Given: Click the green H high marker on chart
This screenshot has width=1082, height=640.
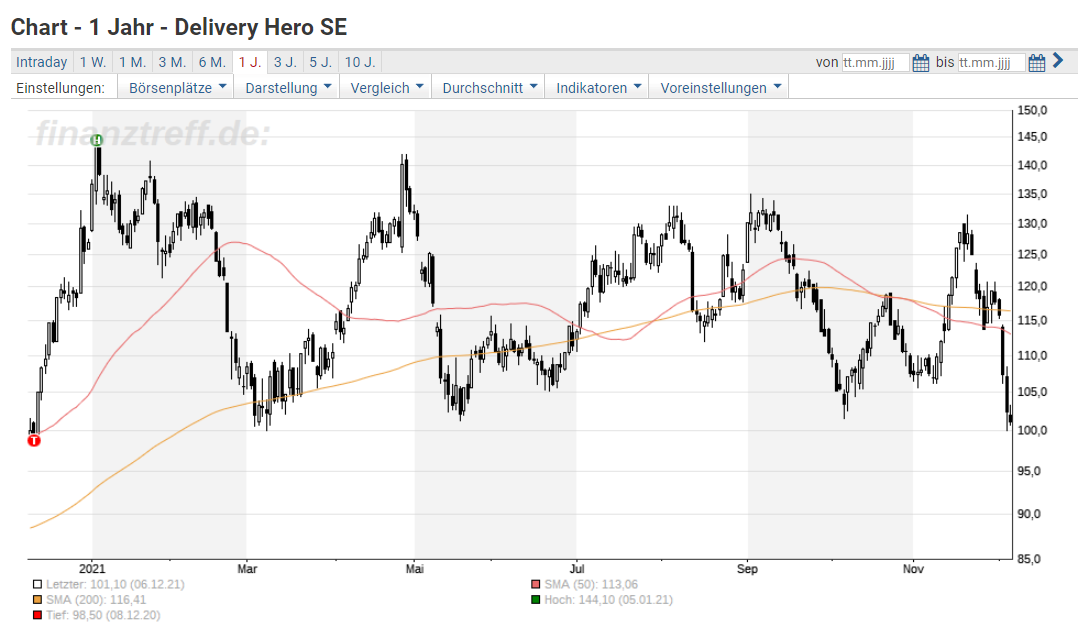Looking at the screenshot, I should click(97, 140).
